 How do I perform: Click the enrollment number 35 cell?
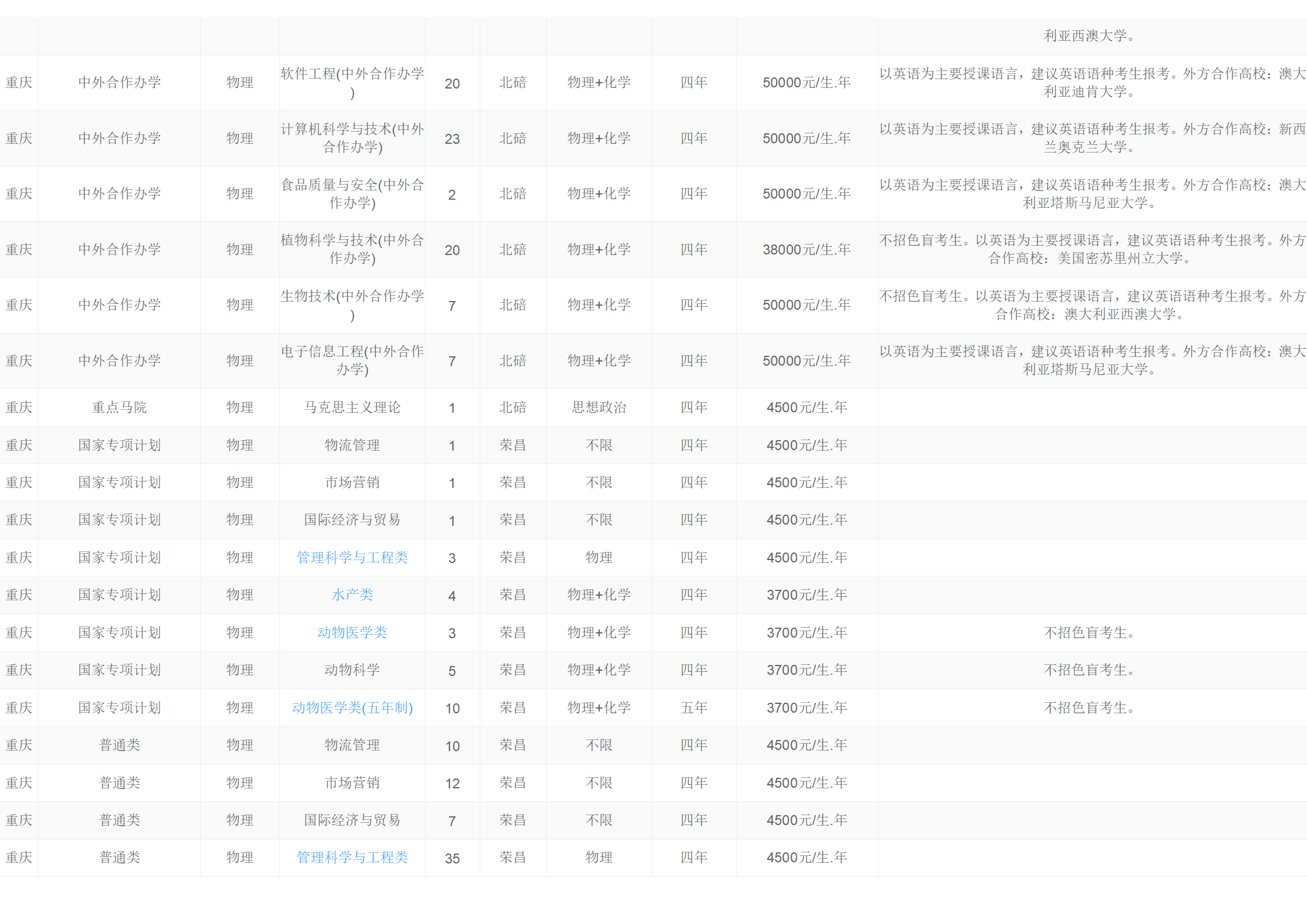click(x=452, y=858)
